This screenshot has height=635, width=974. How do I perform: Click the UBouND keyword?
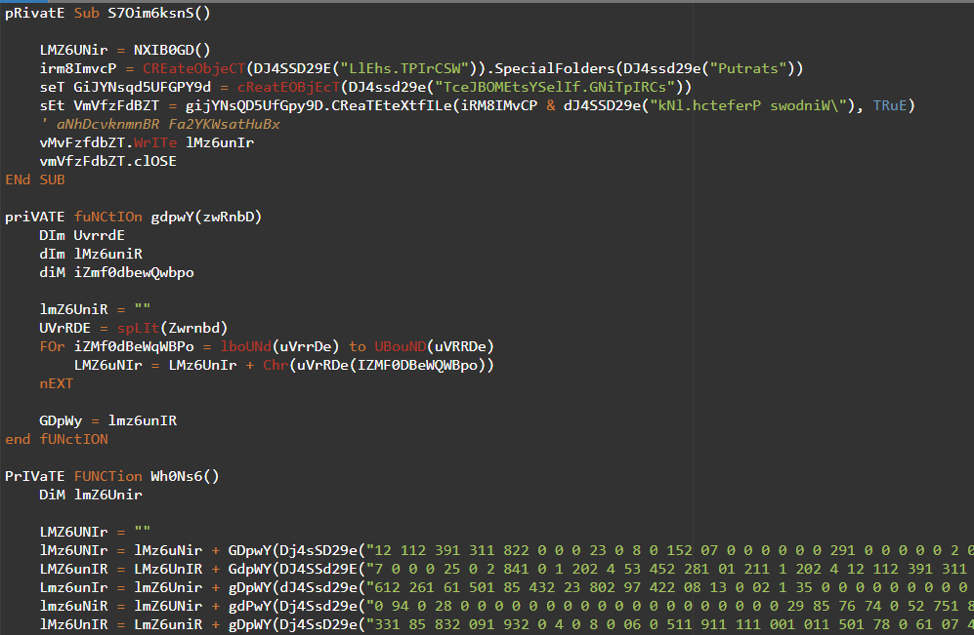pyautogui.click(x=400, y=347)
